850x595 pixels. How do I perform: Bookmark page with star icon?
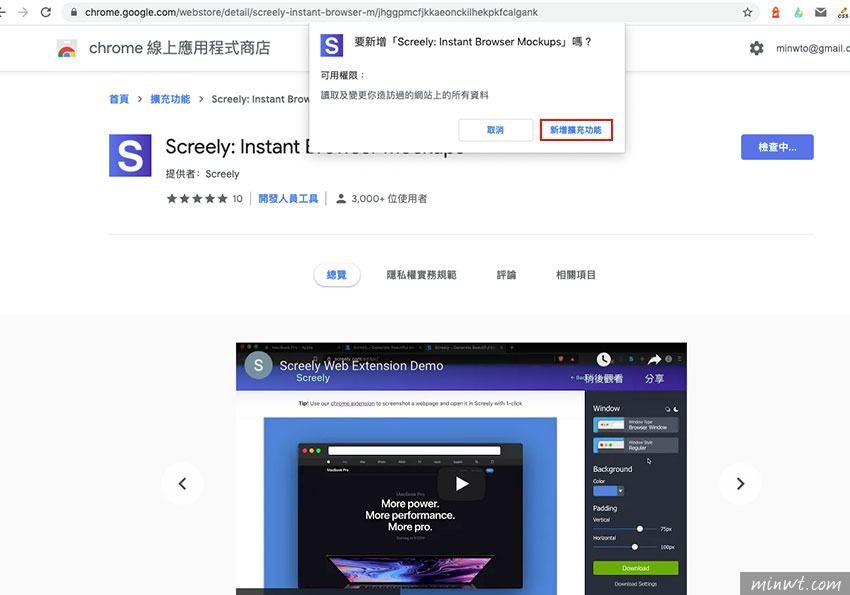(x=748, y=12)
